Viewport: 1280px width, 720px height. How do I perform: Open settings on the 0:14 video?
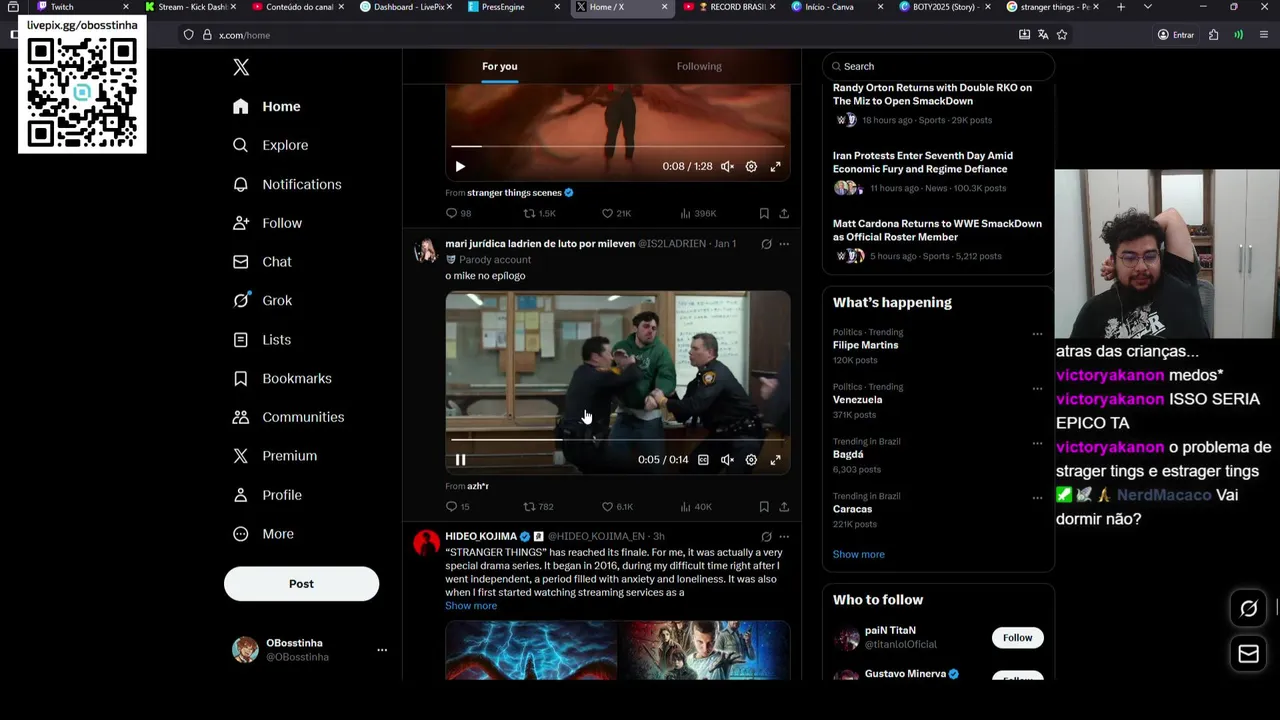pyautogui.click(x=751, y=460)
